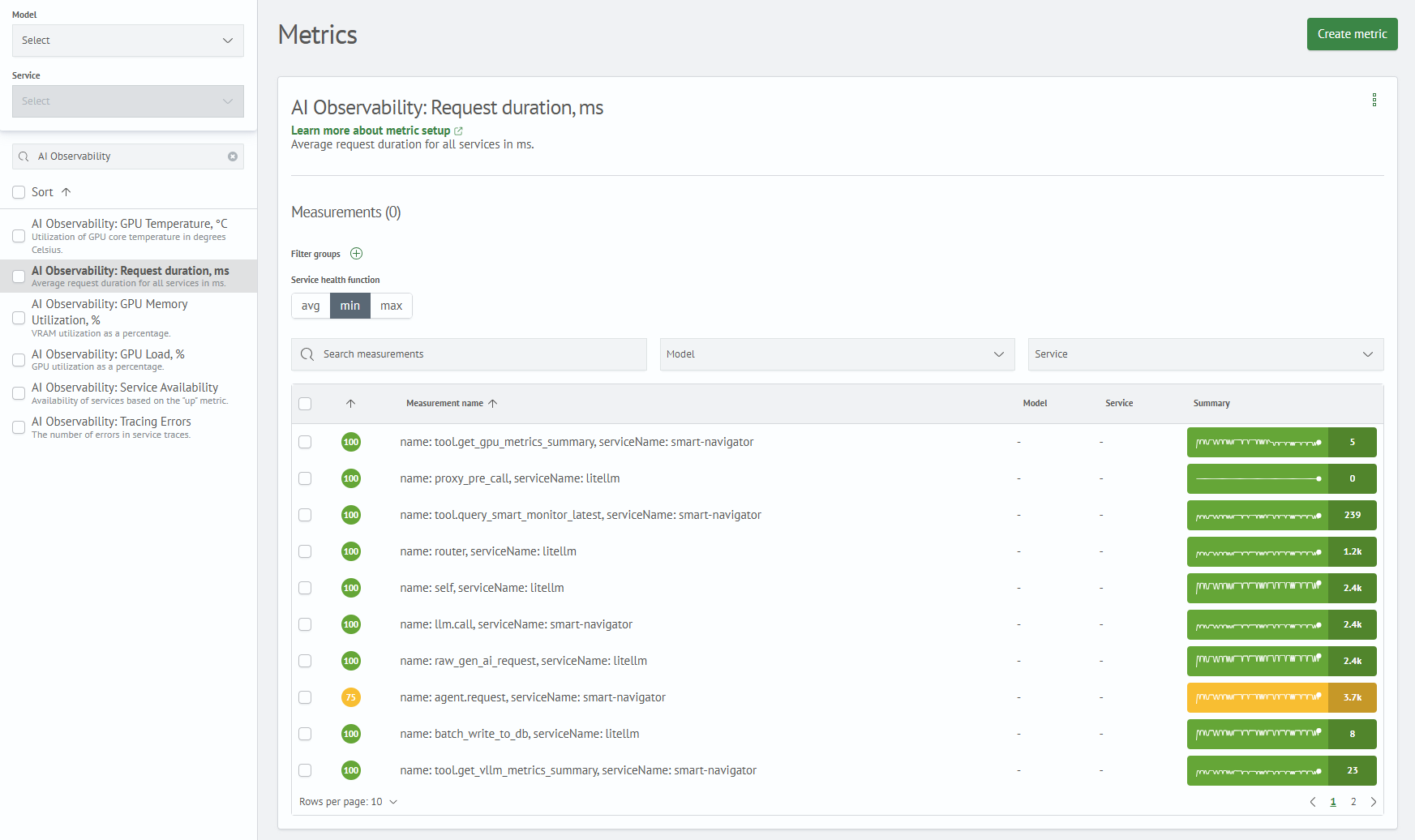
Task: Click the Summary column header
Action: pos(1211,403)
